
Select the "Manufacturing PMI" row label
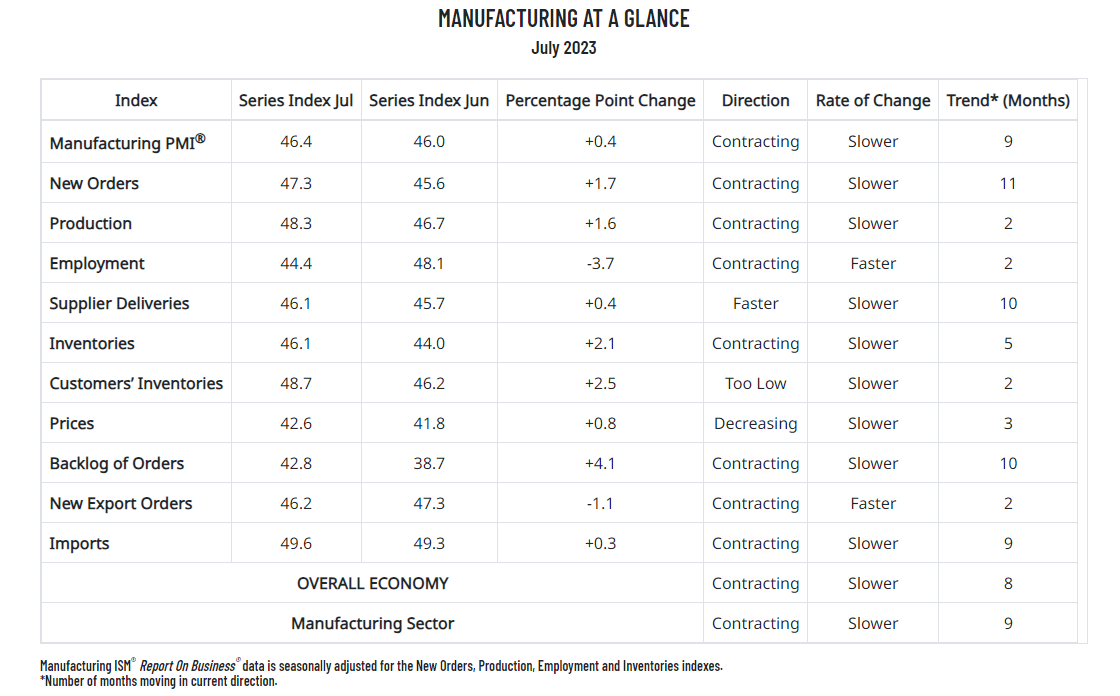pyautogui.click(x=128, y=142)
